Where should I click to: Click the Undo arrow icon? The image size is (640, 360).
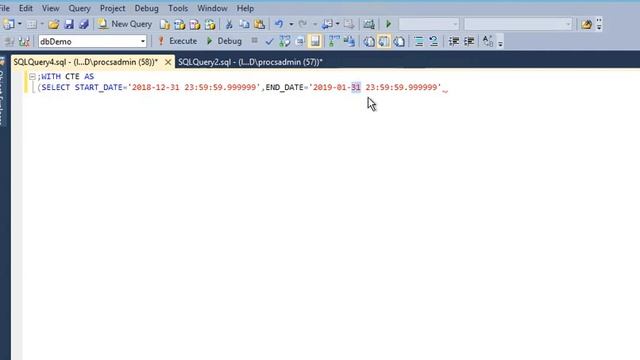(279, 24)
